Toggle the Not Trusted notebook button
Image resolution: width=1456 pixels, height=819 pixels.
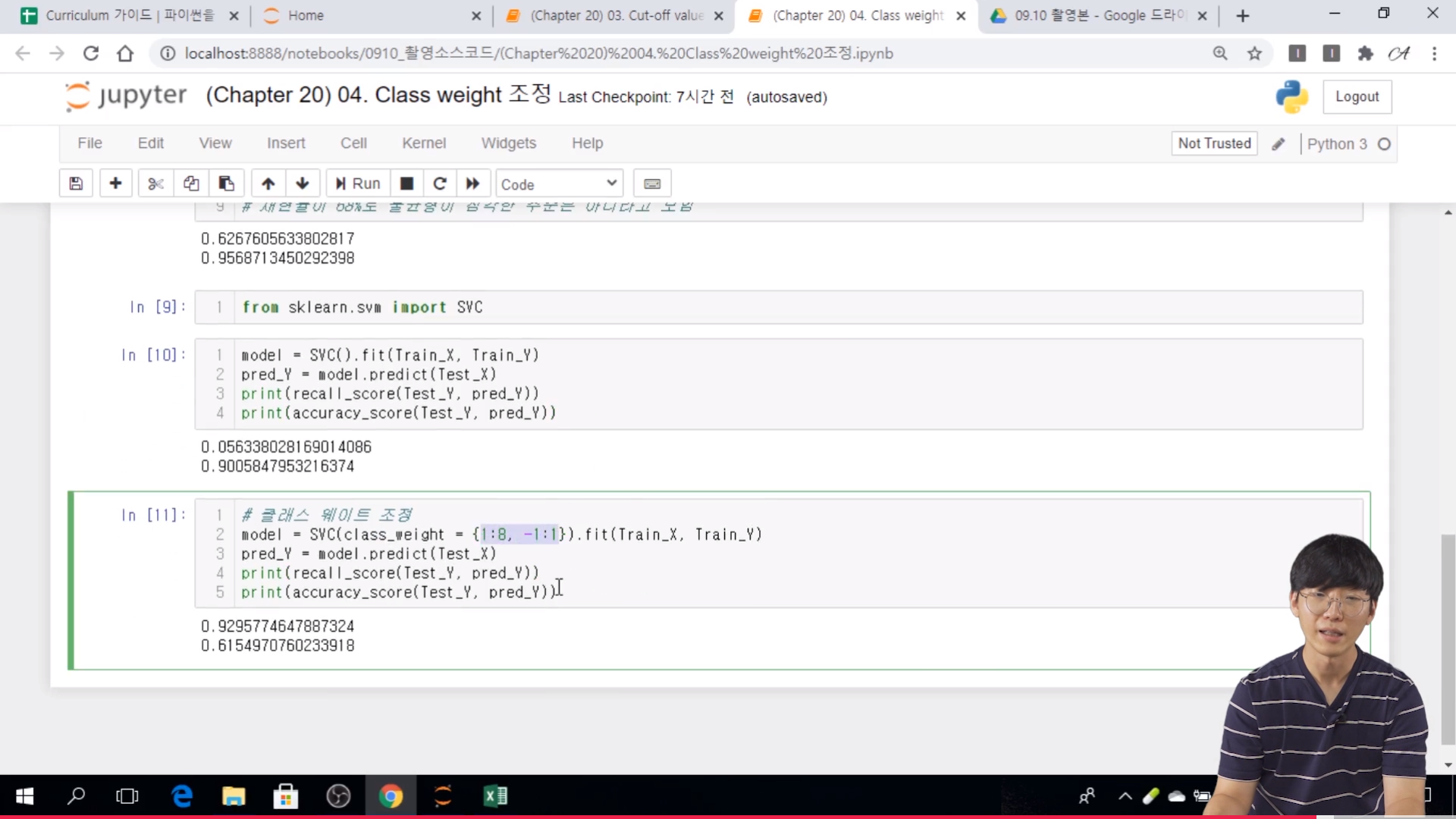(x=1214, y=143)
